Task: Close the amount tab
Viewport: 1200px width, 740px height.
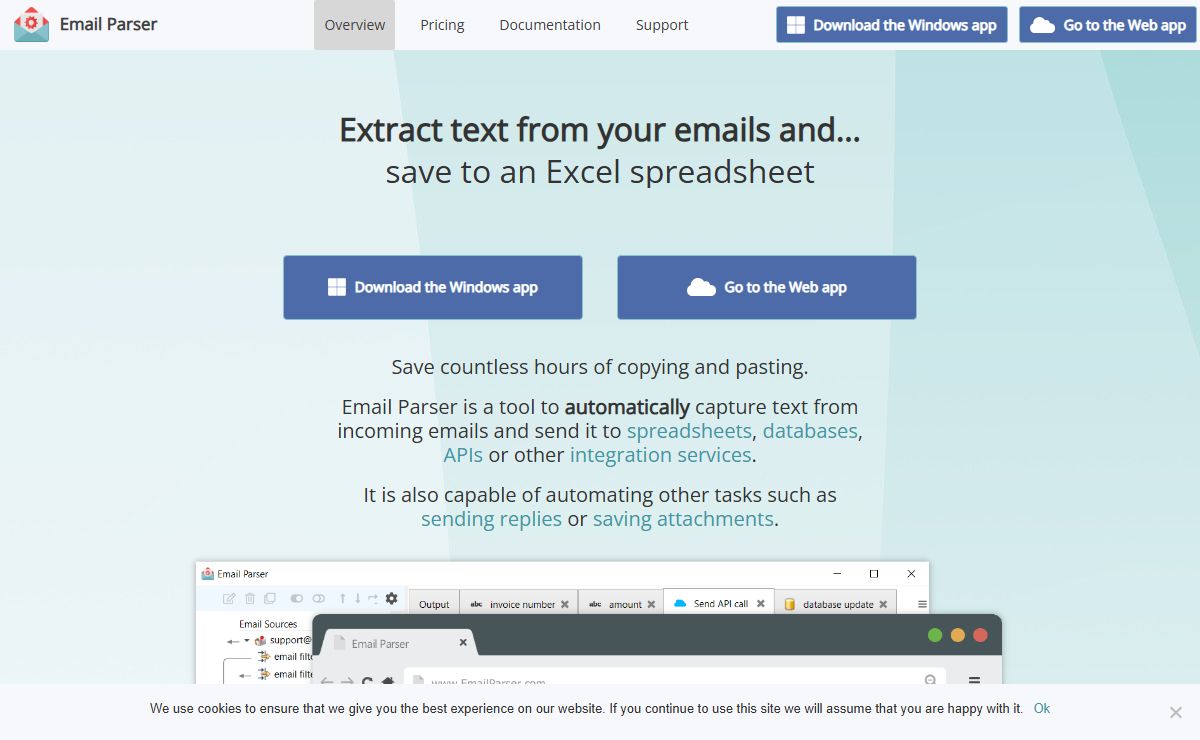Action: click(652, 604)
